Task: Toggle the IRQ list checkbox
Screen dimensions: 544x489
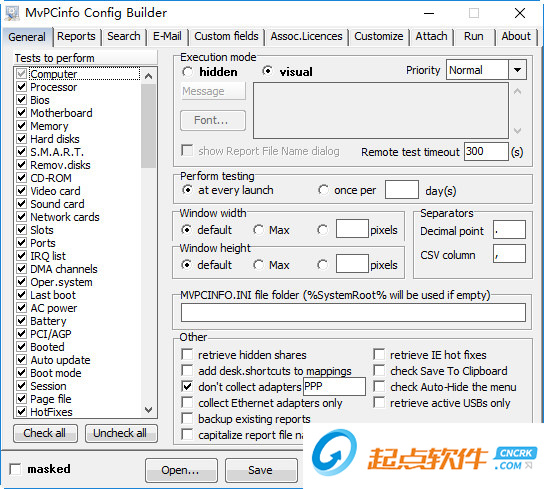Action: pos(22,256)
